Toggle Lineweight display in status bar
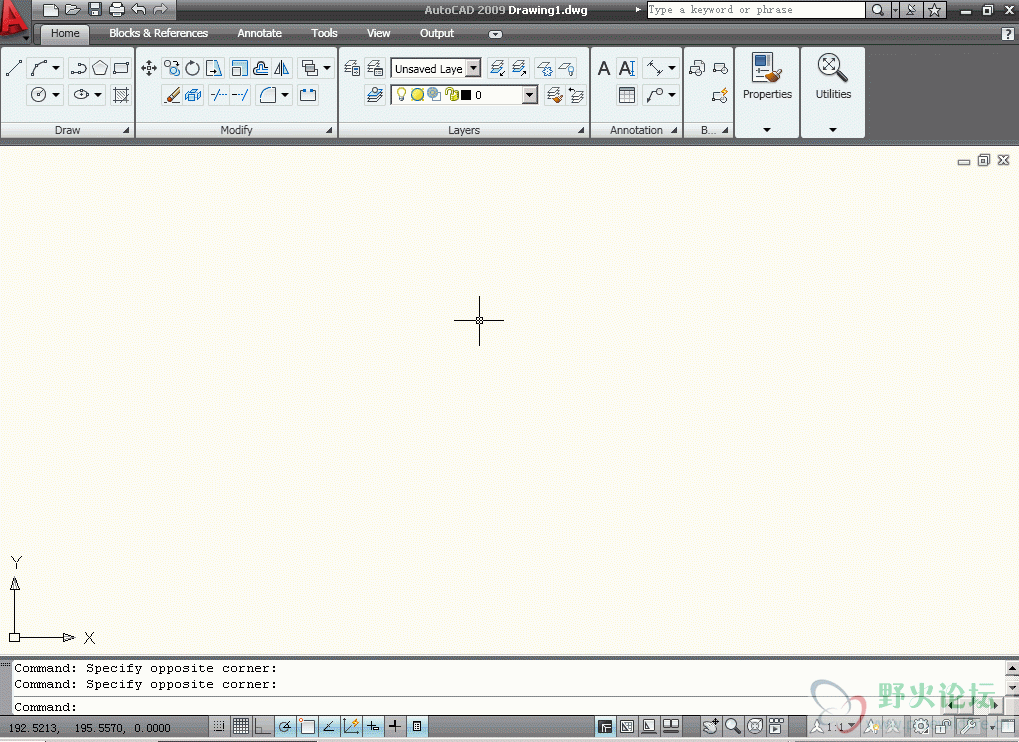The image size is (1019, 742). pyautogui.click(x=394, y=726)
